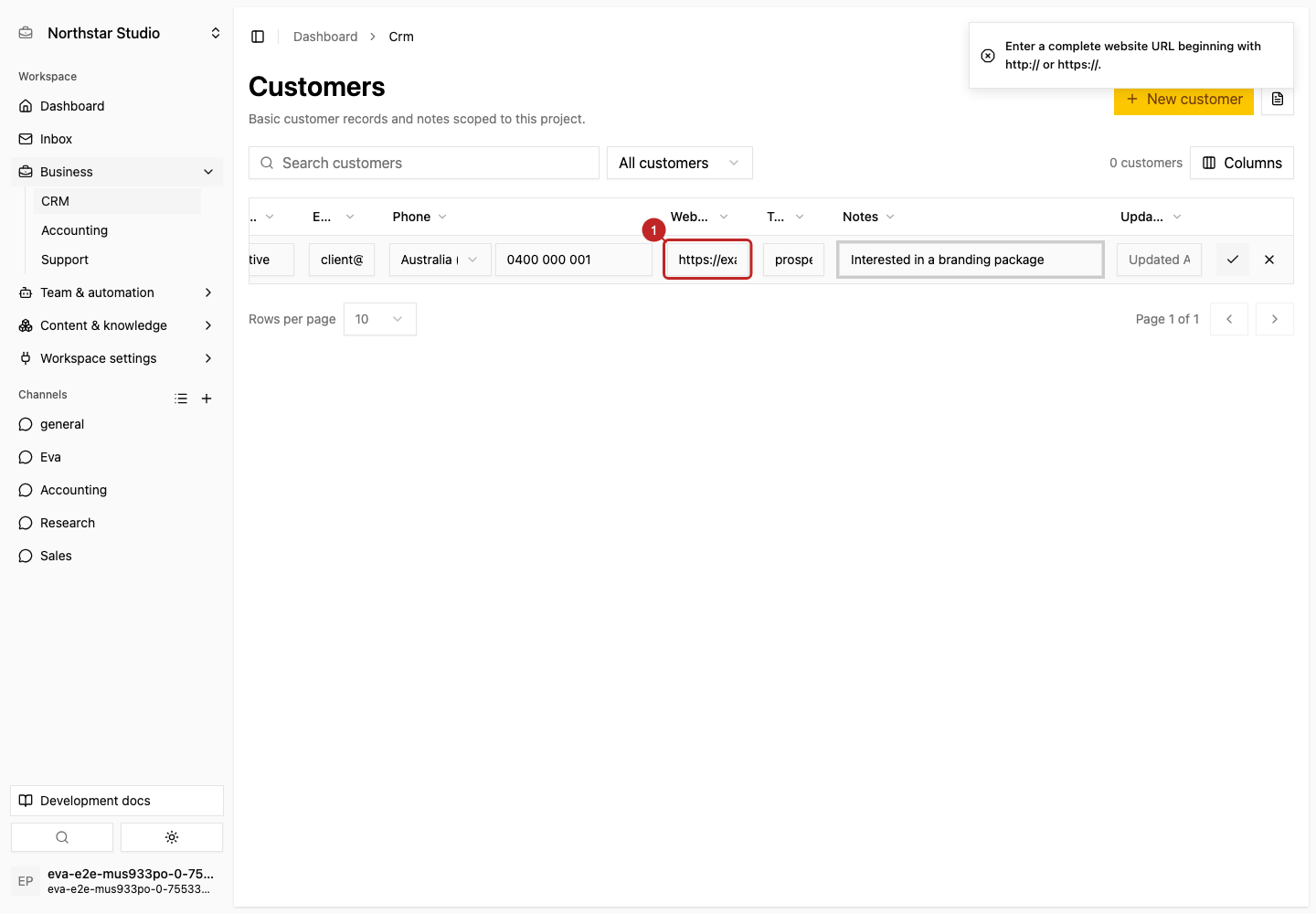Open Dashboard in the sidebar
The width and height of the screenshot is (1316, 914).
pos(117,106)
